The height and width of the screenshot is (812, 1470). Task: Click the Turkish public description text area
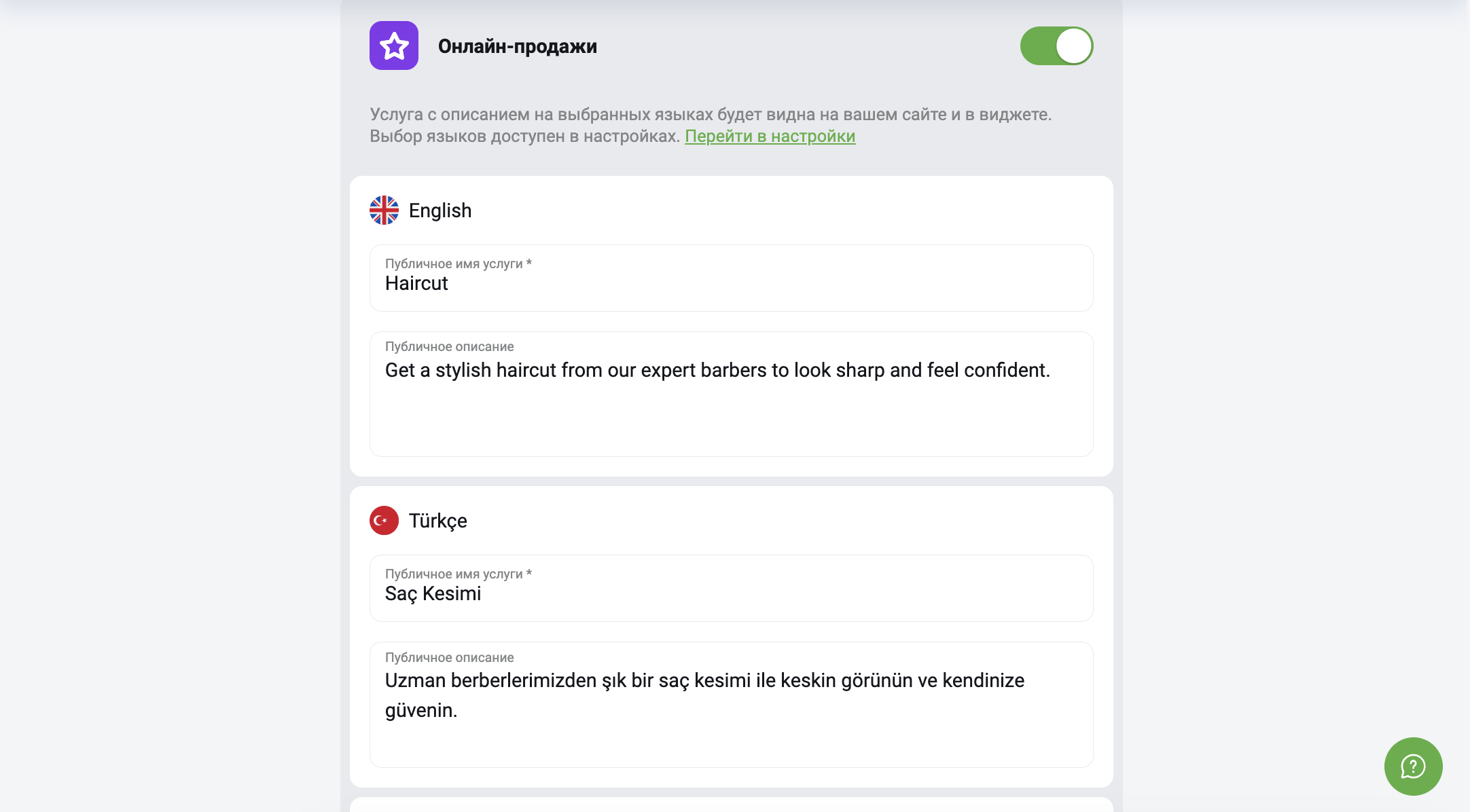coord(731,705)
